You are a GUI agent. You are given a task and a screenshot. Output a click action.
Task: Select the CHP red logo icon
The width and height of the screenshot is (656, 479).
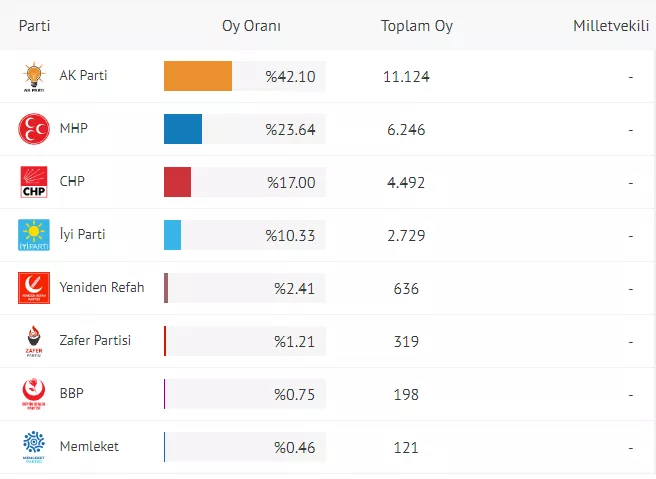pos(34,183)
